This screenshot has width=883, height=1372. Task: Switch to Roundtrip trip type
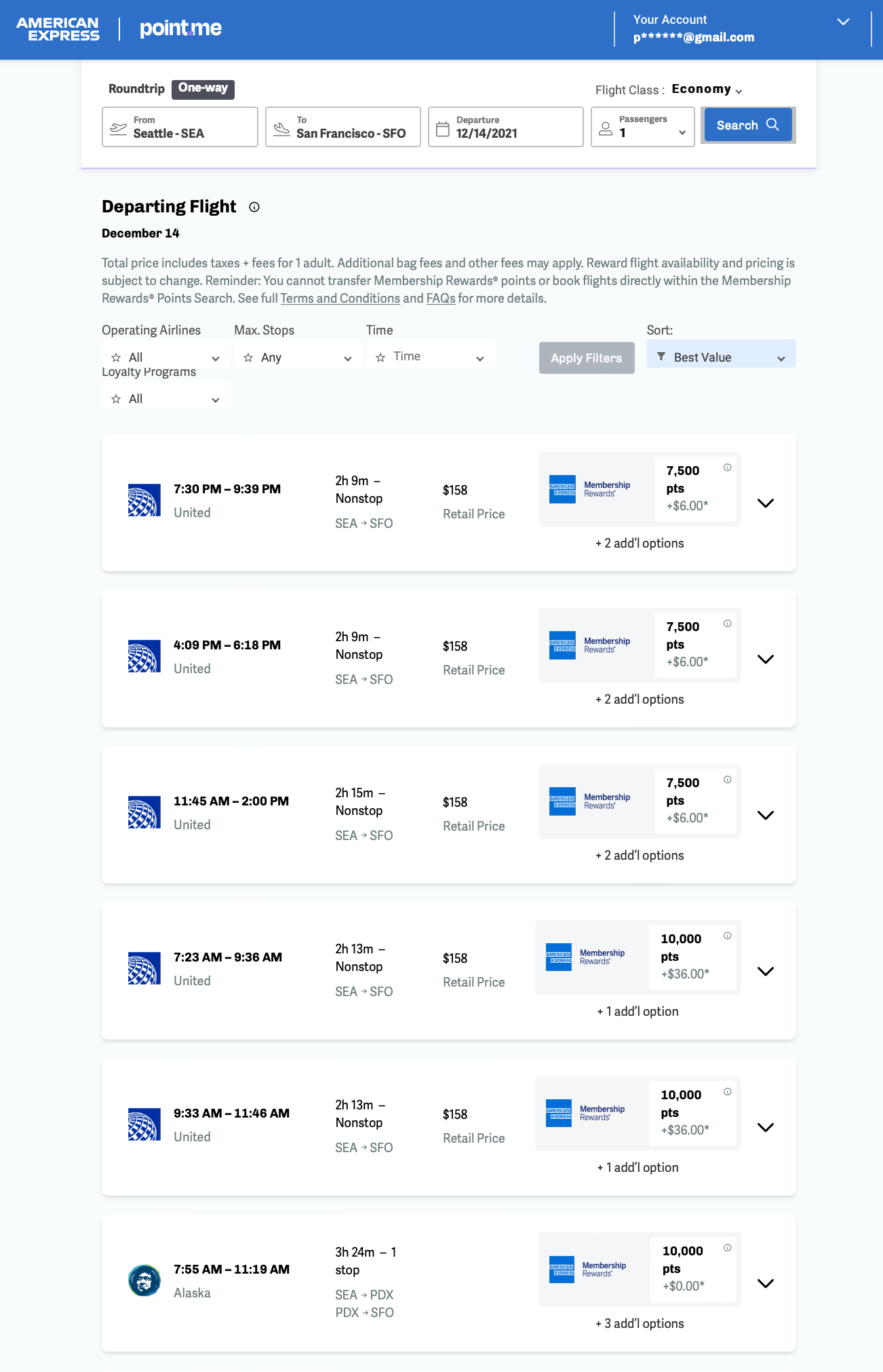[136, 89]
